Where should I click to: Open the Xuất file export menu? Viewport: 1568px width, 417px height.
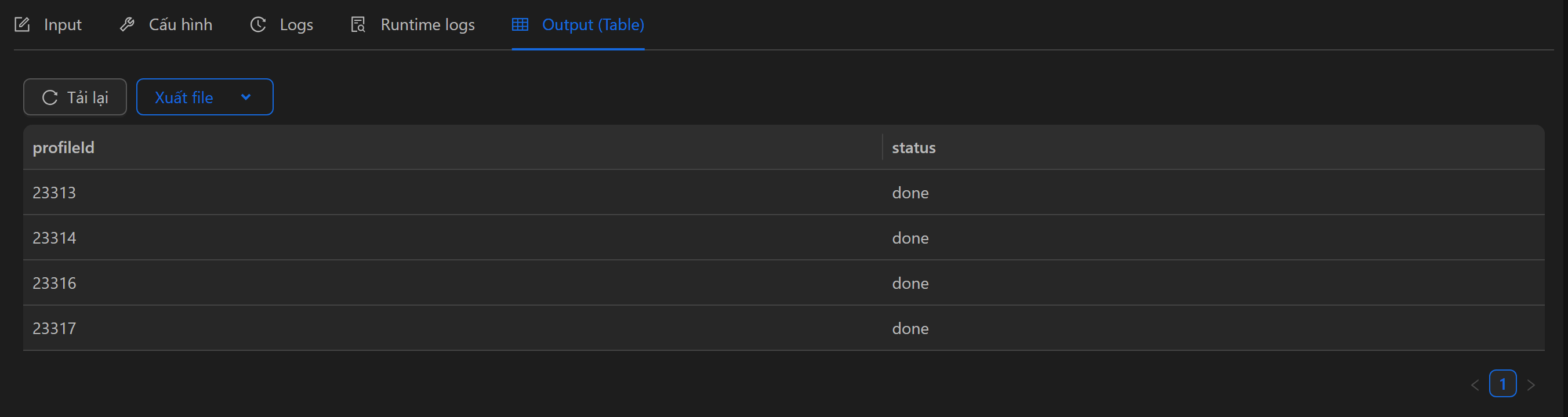tap(184, 97)
